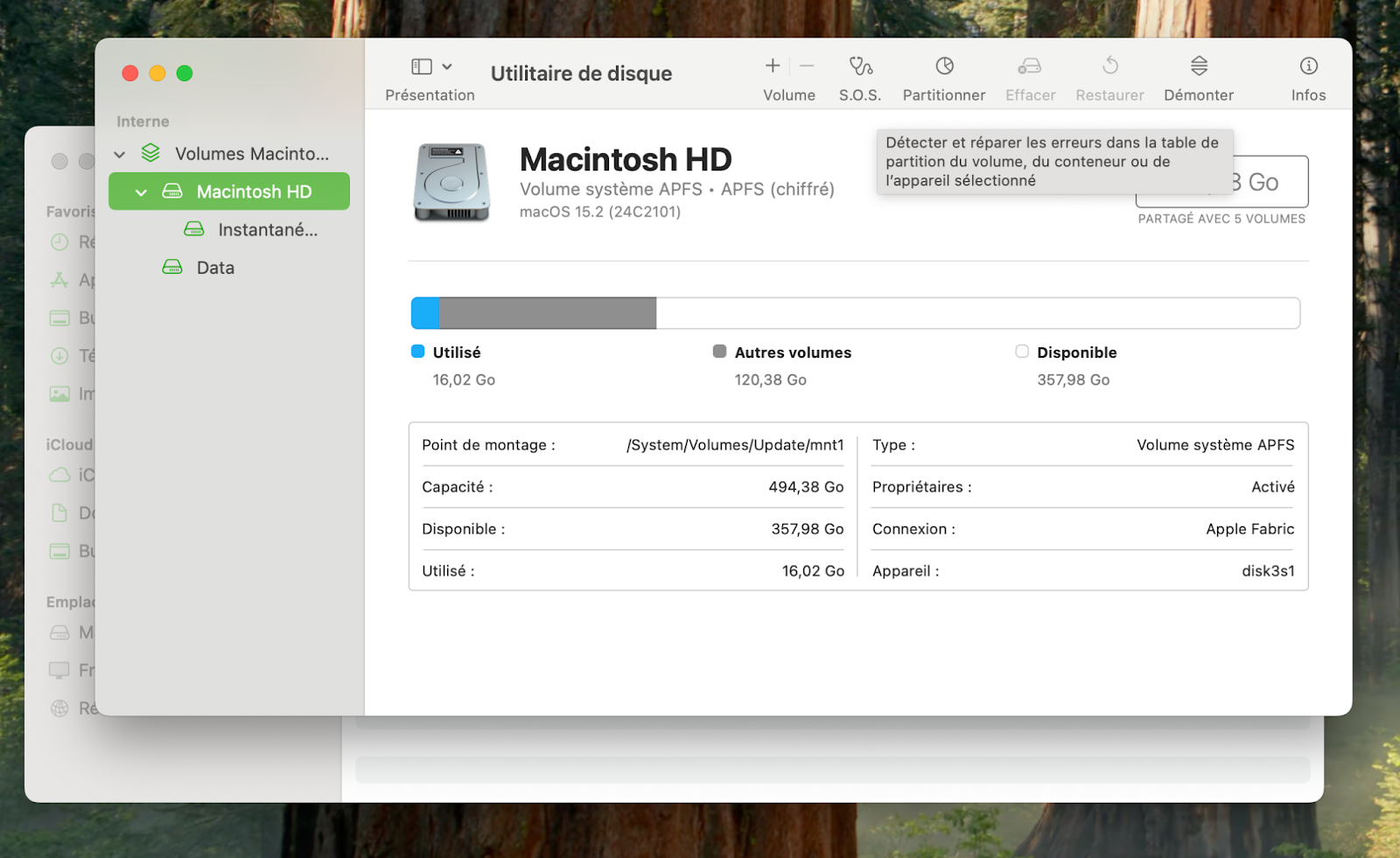The height and width of the screenshot is (858, 1400).
Task: Click the green fullscreen window button
Action: pos(185,73)
